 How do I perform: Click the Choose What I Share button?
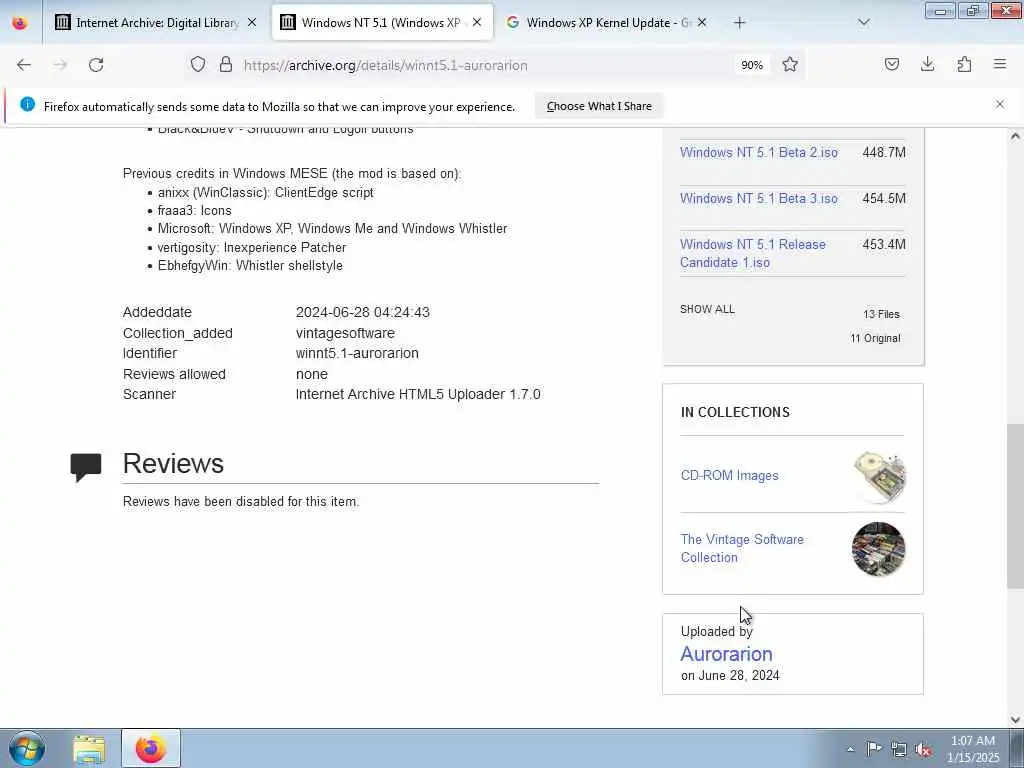pos(599,106)
